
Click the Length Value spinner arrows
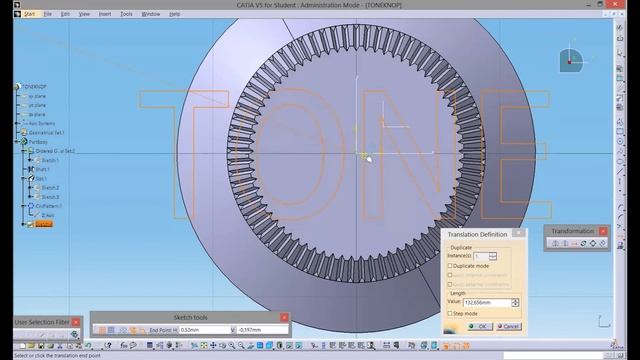(x=515, y=302)
